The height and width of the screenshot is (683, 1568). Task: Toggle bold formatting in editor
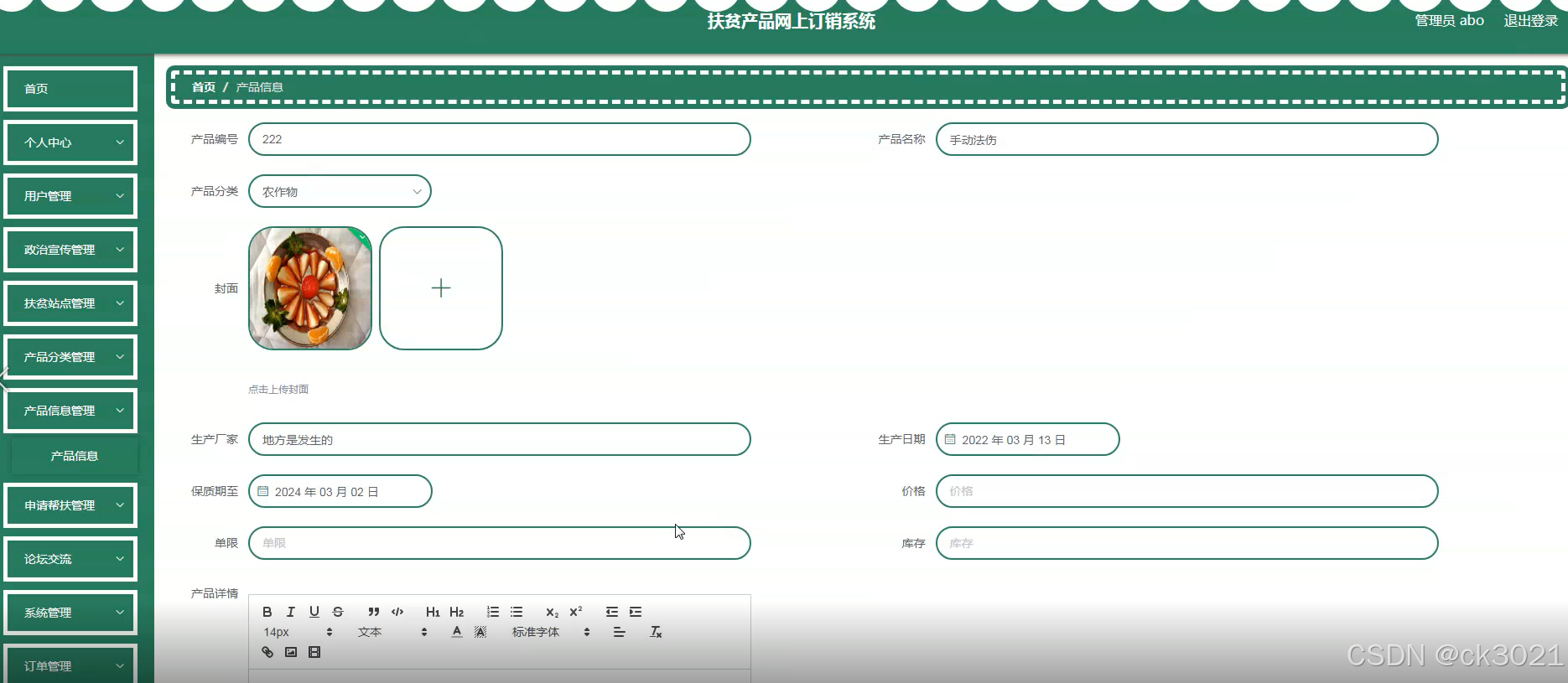[x=267, y=612]
